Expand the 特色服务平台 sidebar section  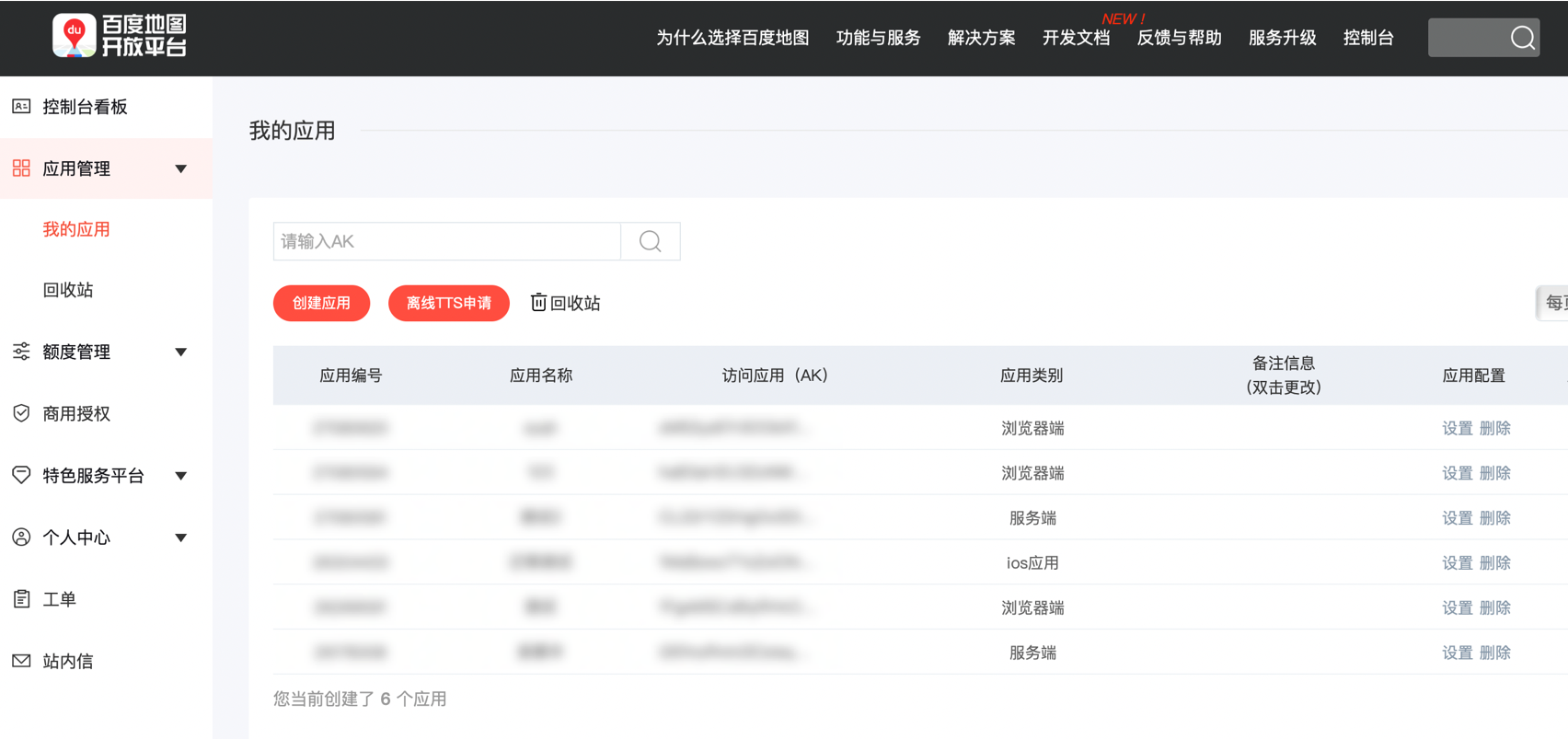(x=180, y=476)
